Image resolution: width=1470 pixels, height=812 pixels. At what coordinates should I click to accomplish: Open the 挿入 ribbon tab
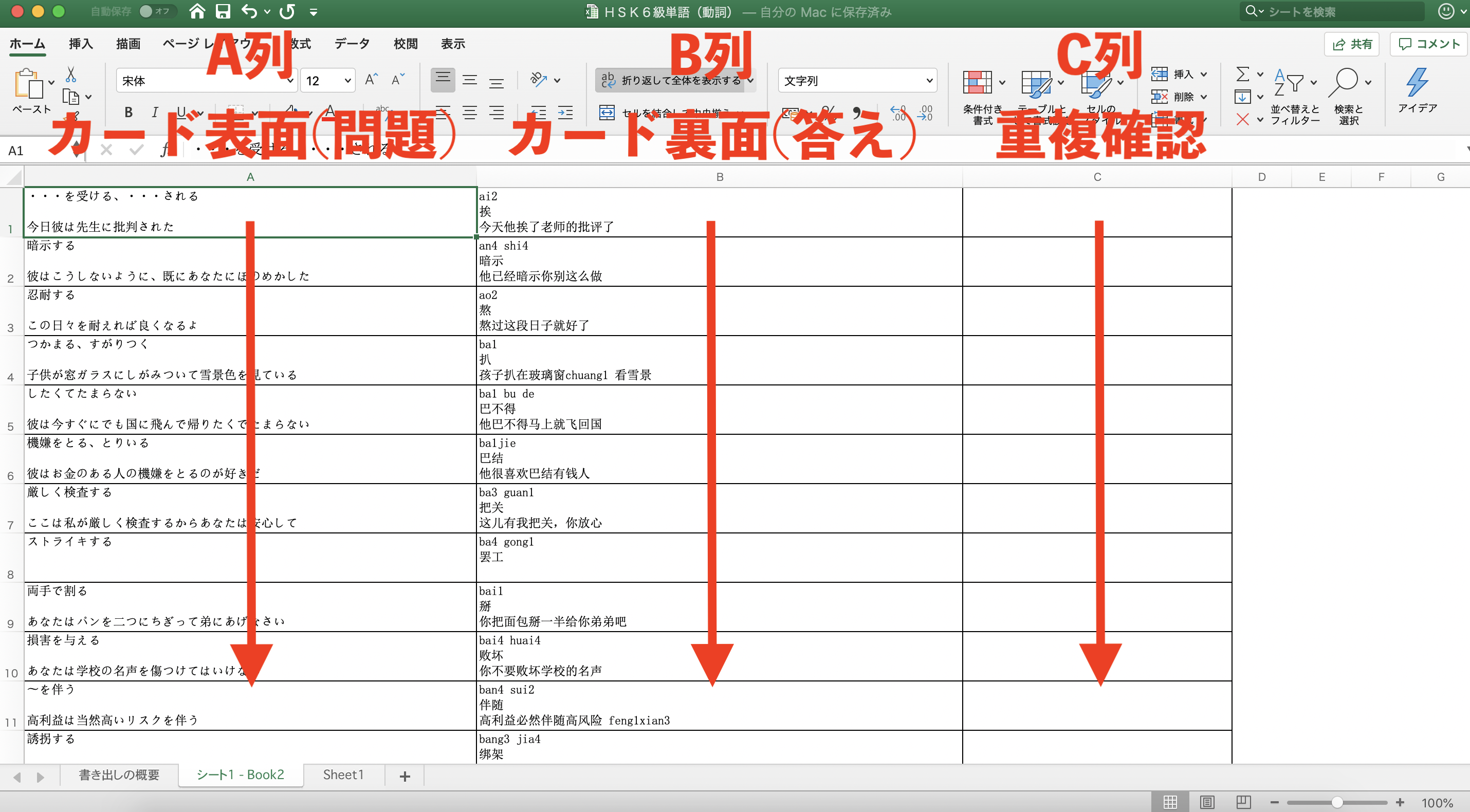pyautogui.click(x=81, y=44)
